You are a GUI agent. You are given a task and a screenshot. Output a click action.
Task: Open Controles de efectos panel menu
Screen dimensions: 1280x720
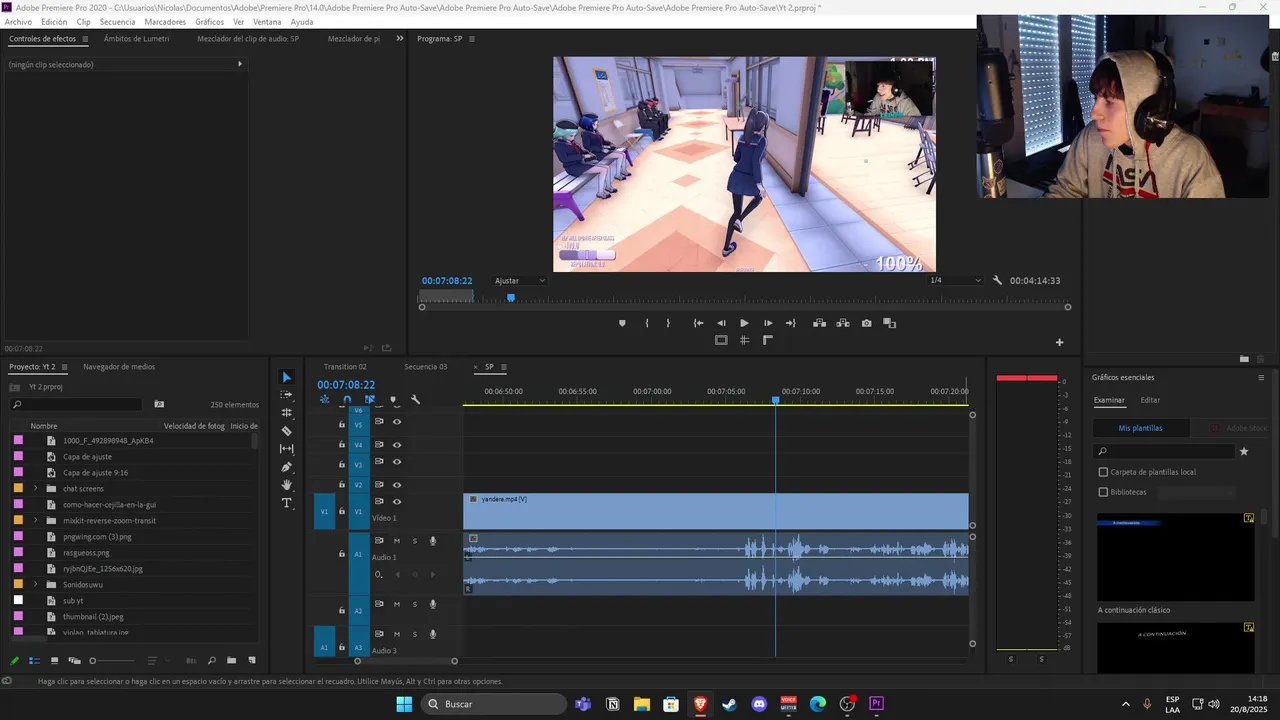tap(85, 39)
